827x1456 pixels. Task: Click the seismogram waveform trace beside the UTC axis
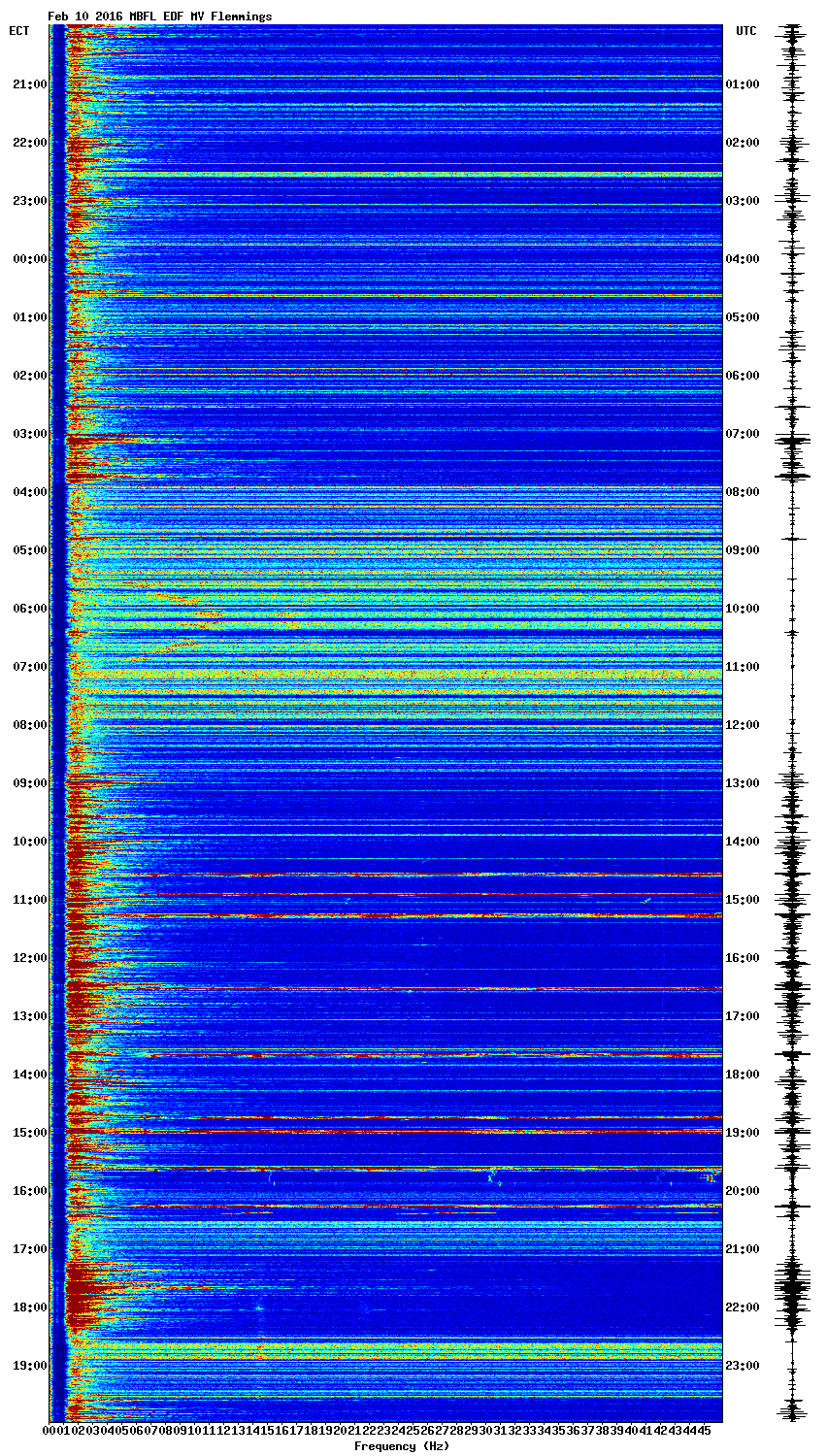coord(793,724)
